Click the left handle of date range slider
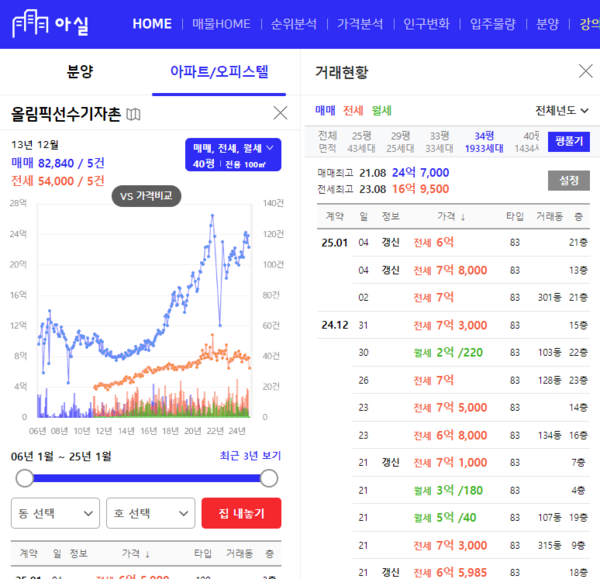 [25, 478]
